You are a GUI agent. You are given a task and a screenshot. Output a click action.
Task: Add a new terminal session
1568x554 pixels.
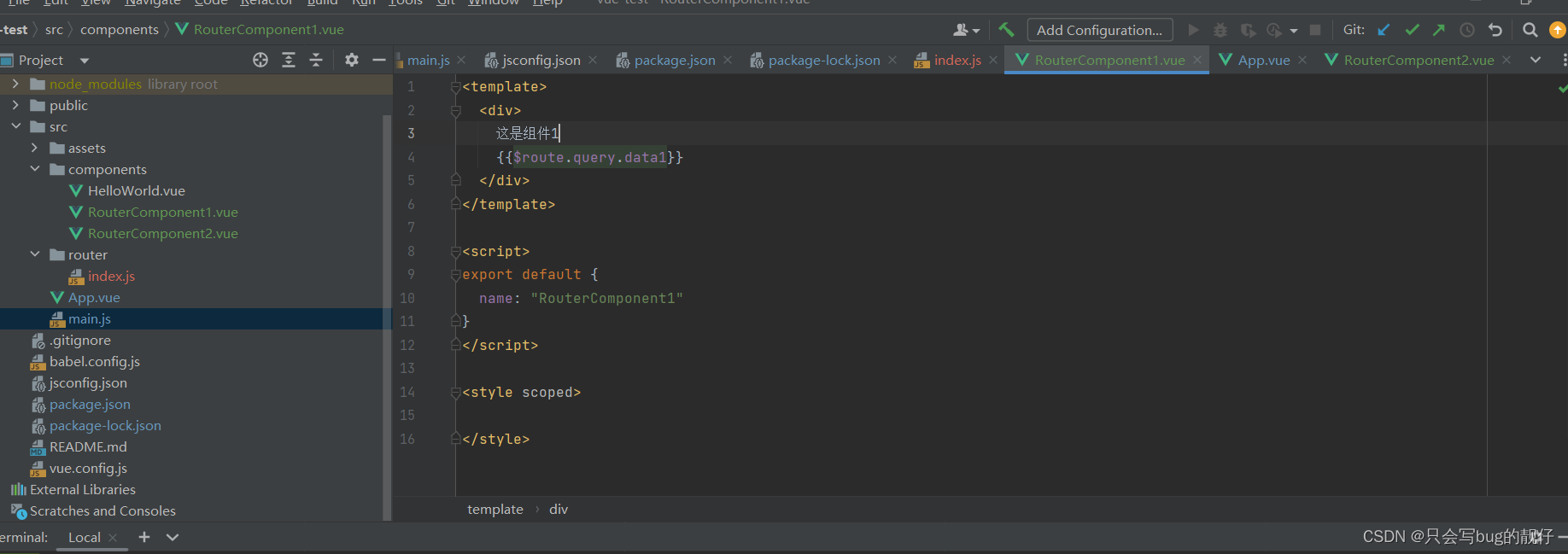[144, 537]
